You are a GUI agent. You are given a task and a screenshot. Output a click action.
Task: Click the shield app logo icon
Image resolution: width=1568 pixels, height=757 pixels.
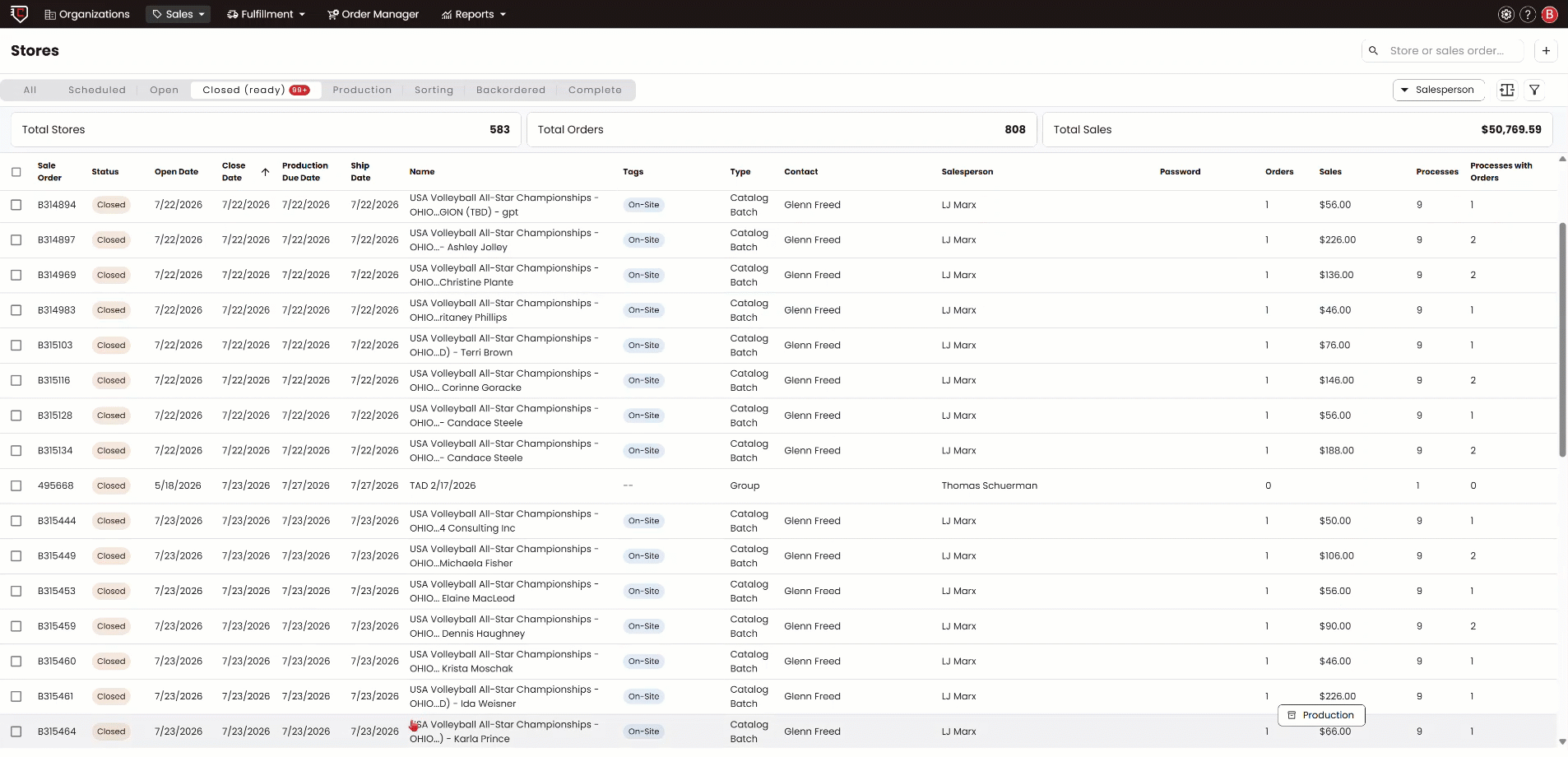click(19, 14)
